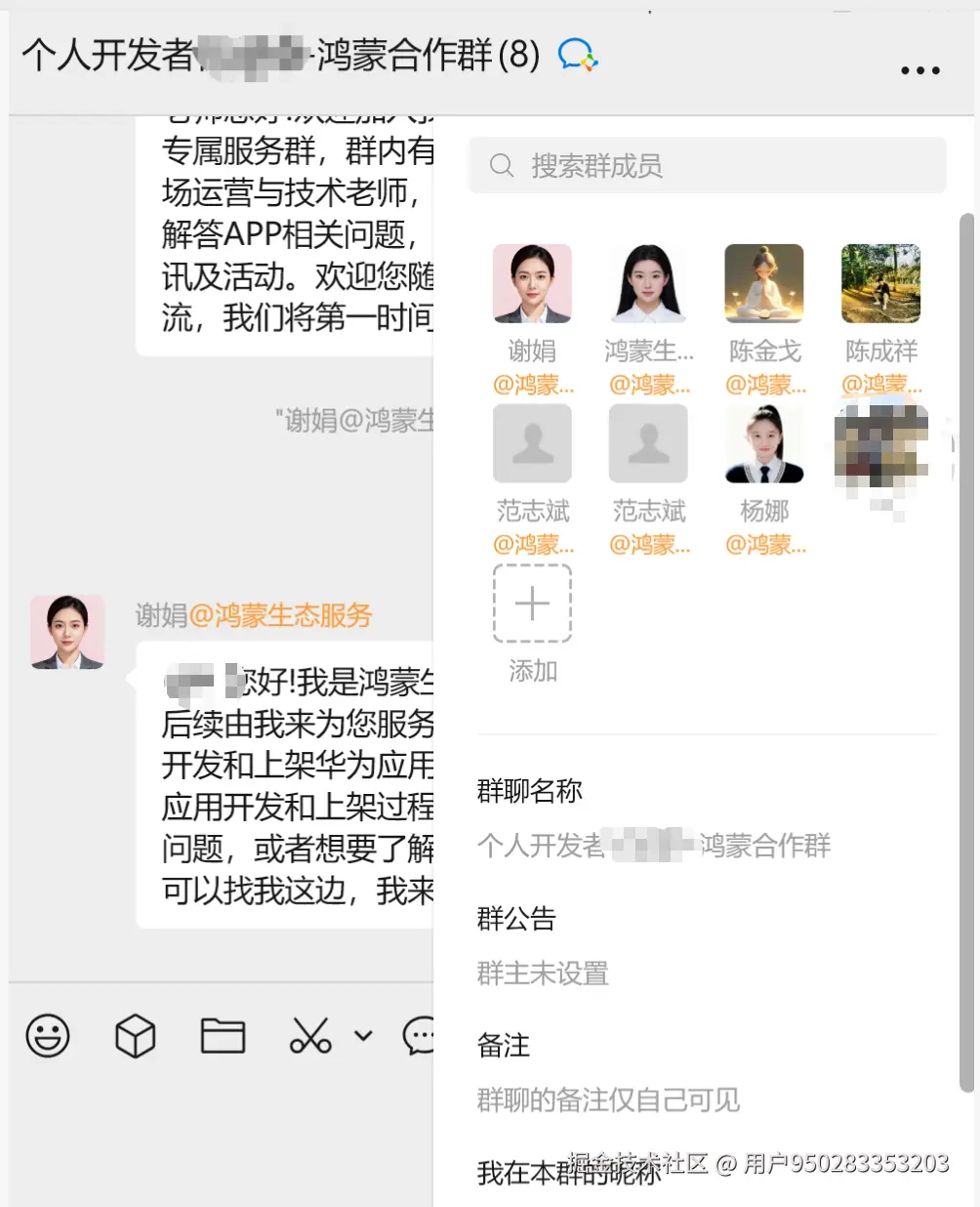Open the emoji picker

tap(48, 1036)
